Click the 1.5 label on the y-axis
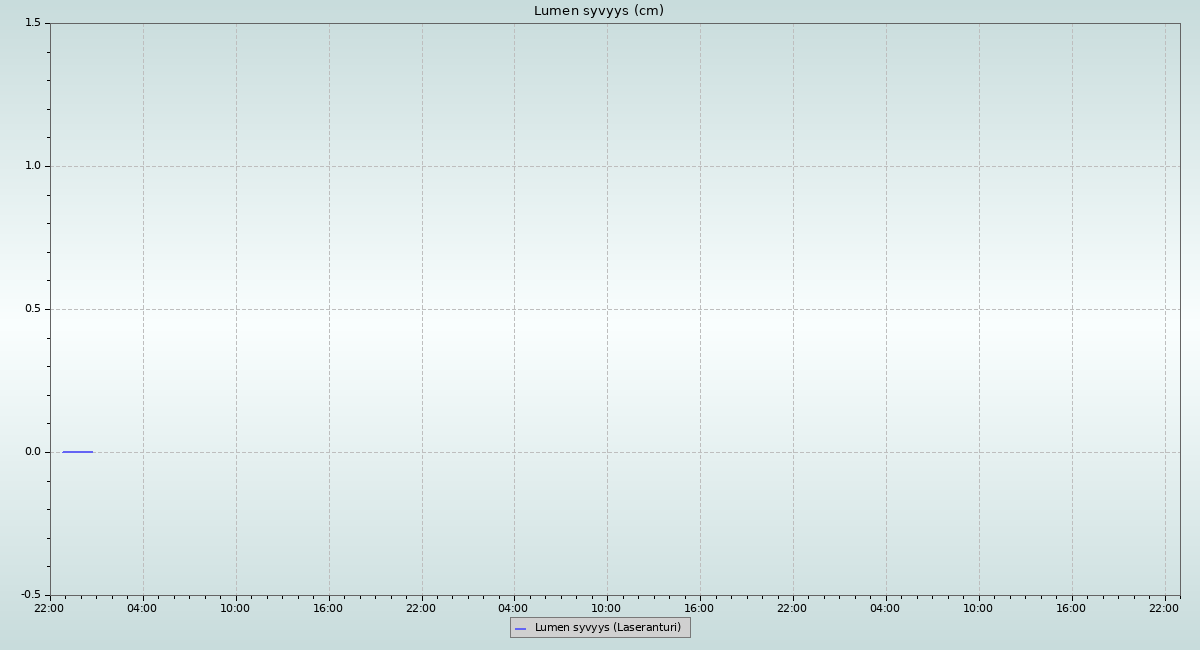This screenshot has height=650, width=1200. coord(33,23)
